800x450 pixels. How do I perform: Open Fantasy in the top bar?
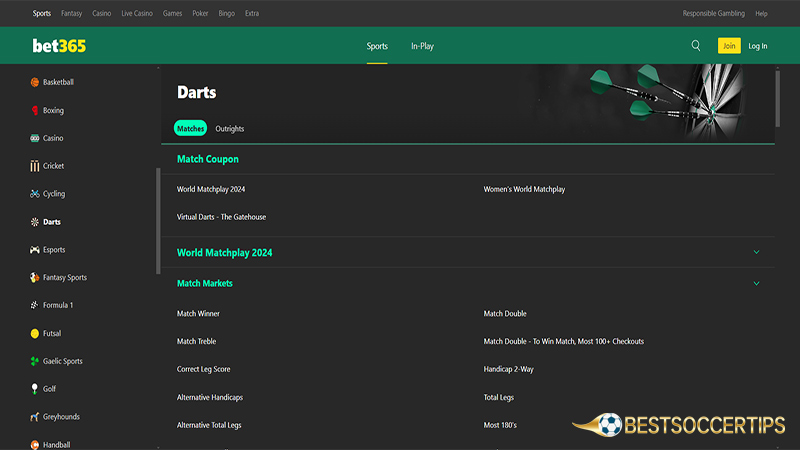[71, 13]
